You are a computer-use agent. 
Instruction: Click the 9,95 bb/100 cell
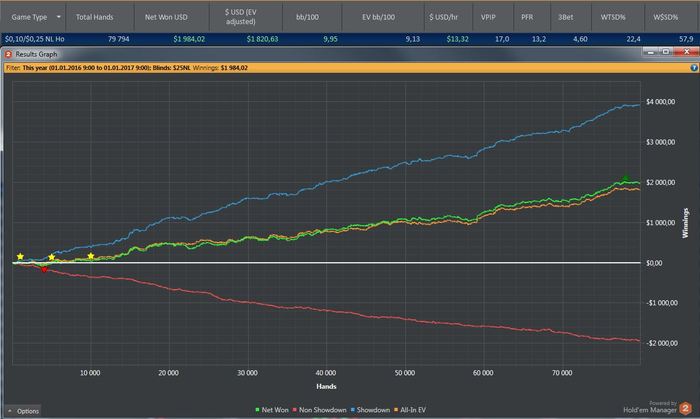click(330, 39)
